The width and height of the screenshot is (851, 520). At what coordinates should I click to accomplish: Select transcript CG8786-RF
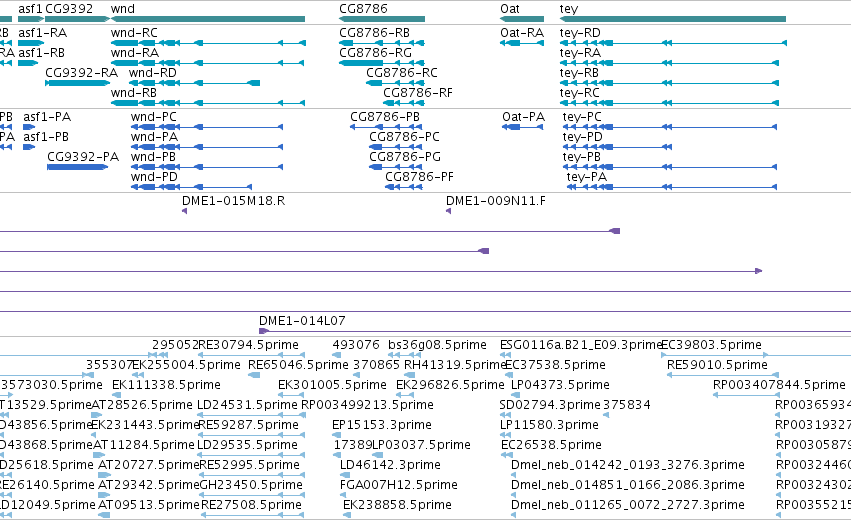tap(418, 93)
